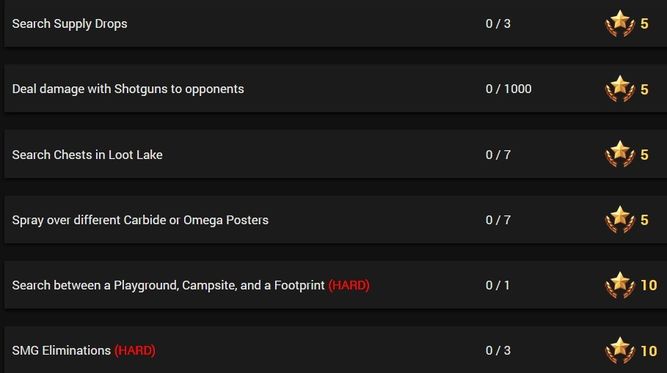The image size is (667, 373).
Task: Click the 0 / 7 Loot Lake chests progress
Action: [498, 155]
